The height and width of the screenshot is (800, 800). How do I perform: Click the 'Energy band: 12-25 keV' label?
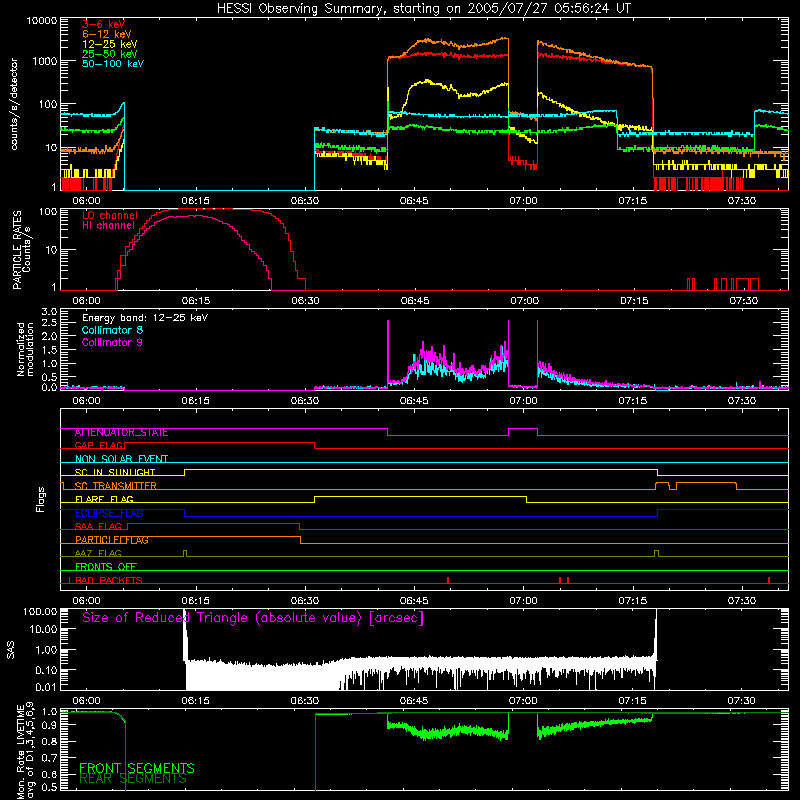tap(145, 318)
